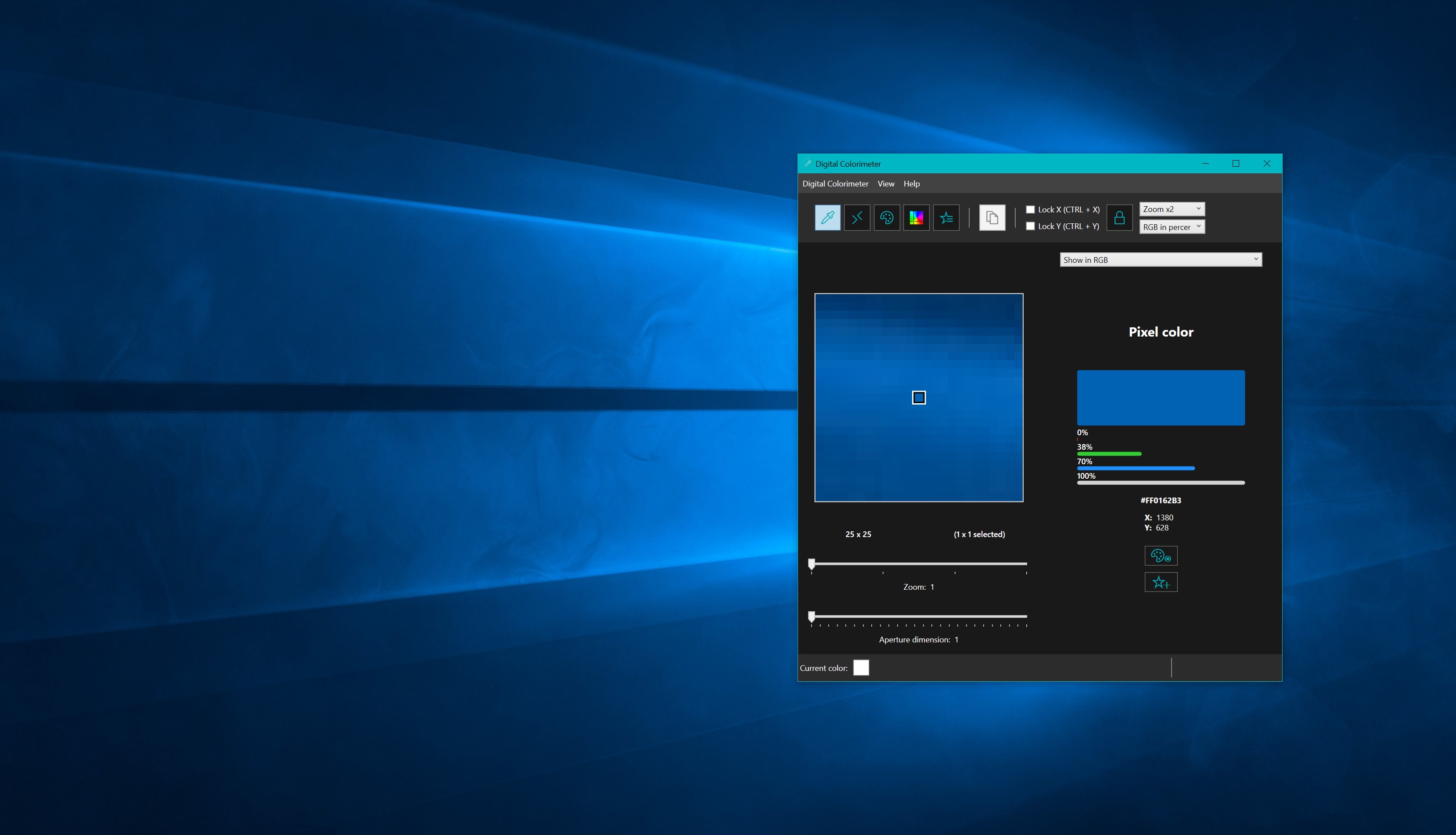Open the Help menu
This screenshot has height=835, width=1456.
click(x=911, y=183)
